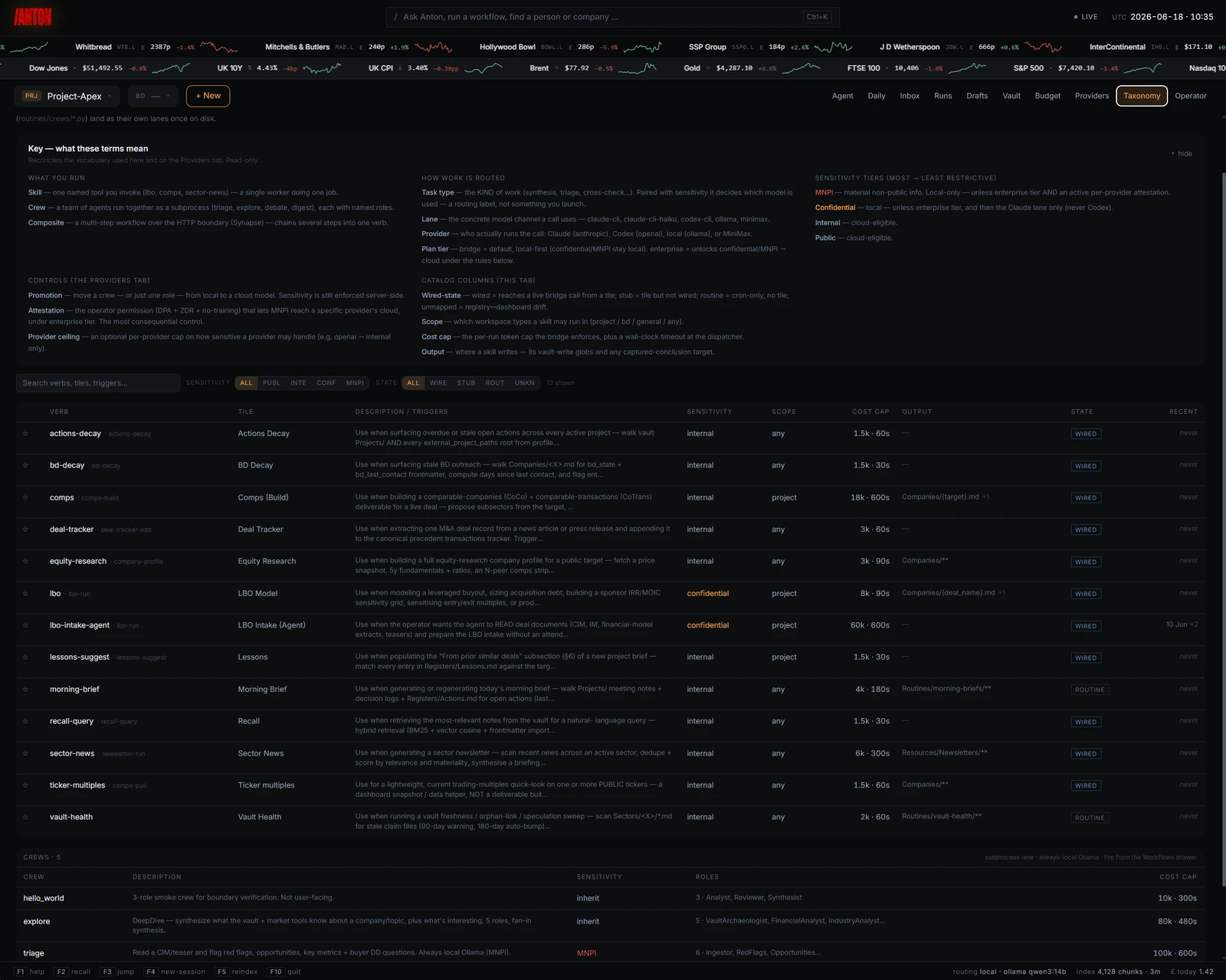Filter sensitivity to PUBL
Viewport: 1226px width, 980px height.
271,383
